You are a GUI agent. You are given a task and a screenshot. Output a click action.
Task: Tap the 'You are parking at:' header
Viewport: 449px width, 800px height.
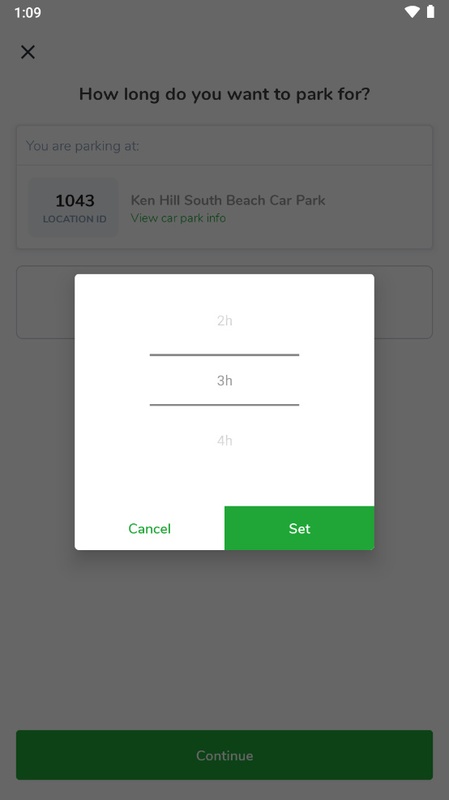(82, 146)
